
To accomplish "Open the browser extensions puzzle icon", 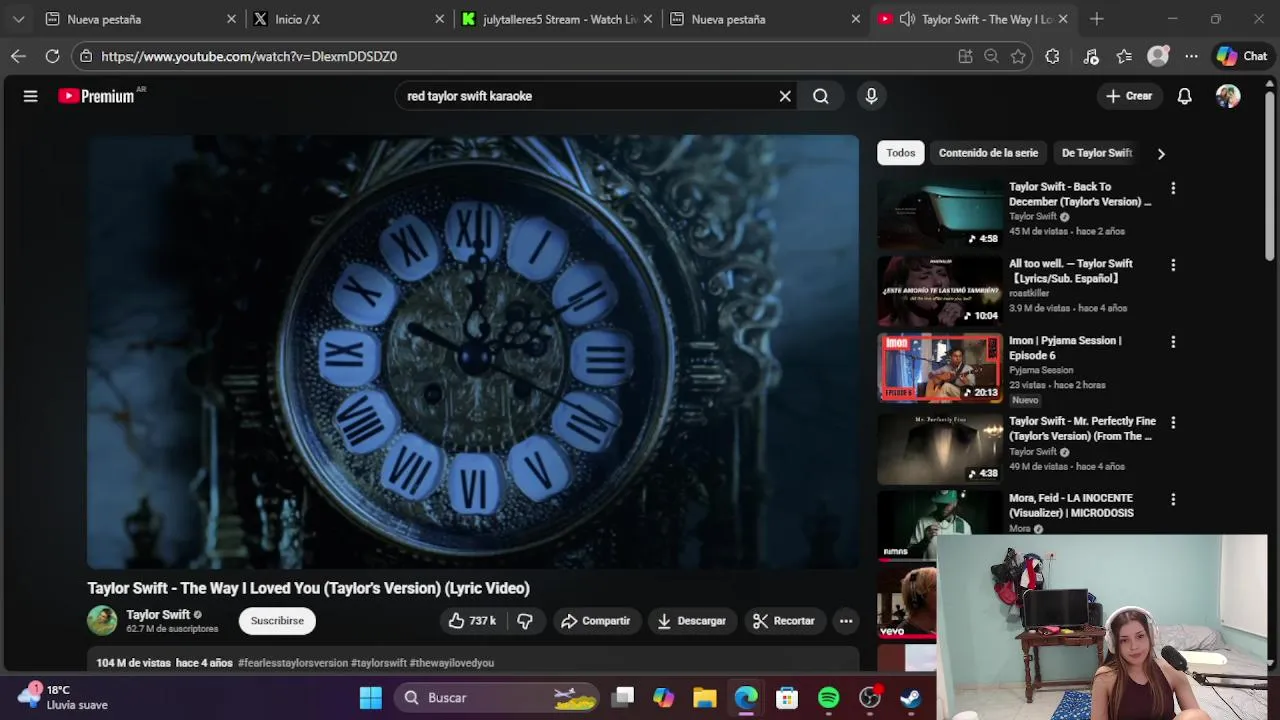I will (1052, 56).
